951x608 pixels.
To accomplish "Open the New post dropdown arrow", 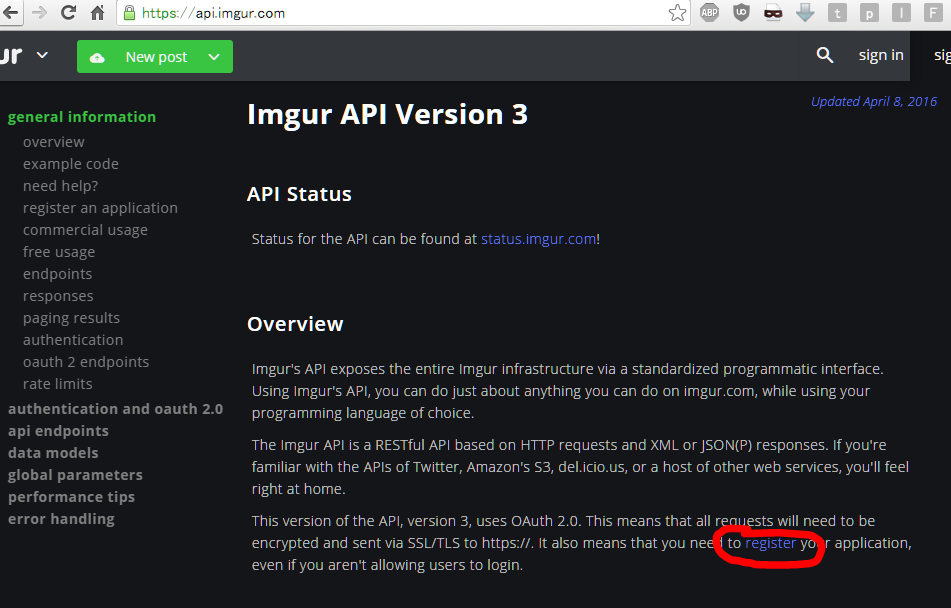I will click(x=213, y=57).
